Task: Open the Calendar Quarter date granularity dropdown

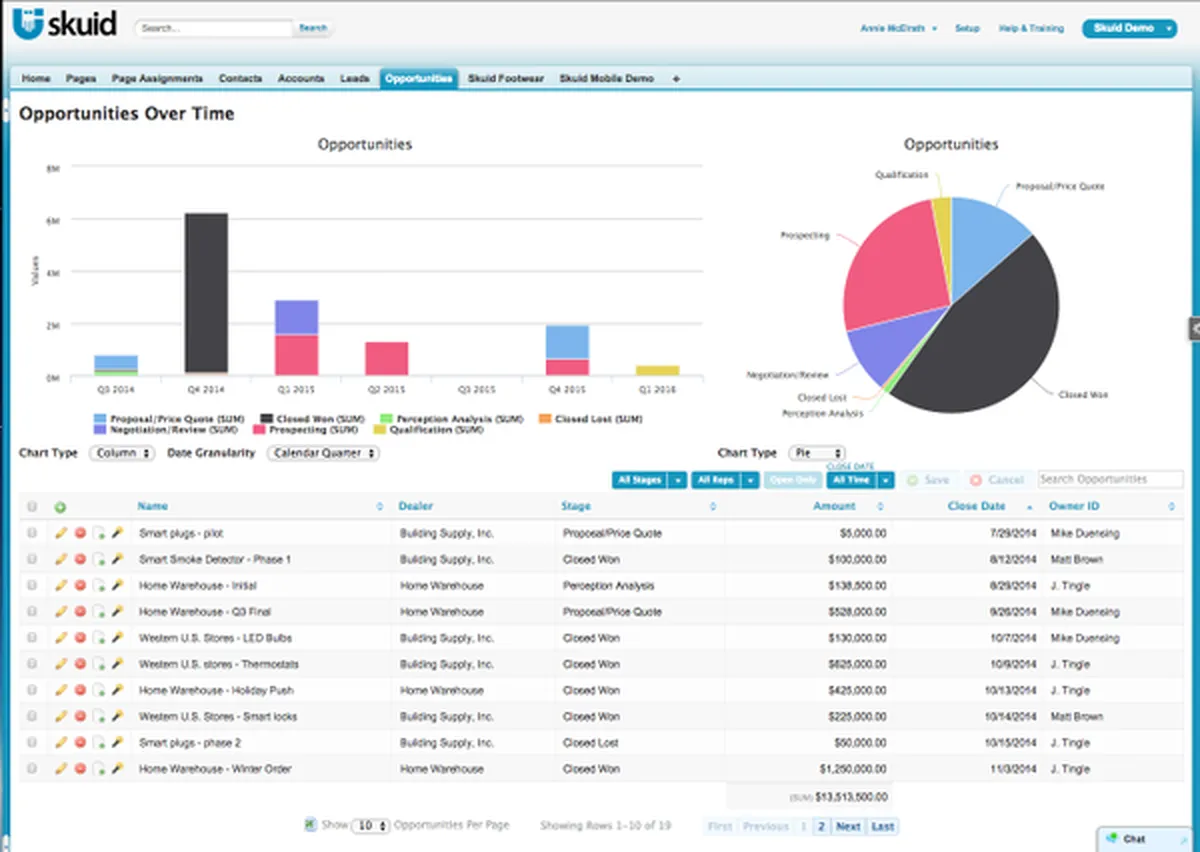Action: click(323, 453)
